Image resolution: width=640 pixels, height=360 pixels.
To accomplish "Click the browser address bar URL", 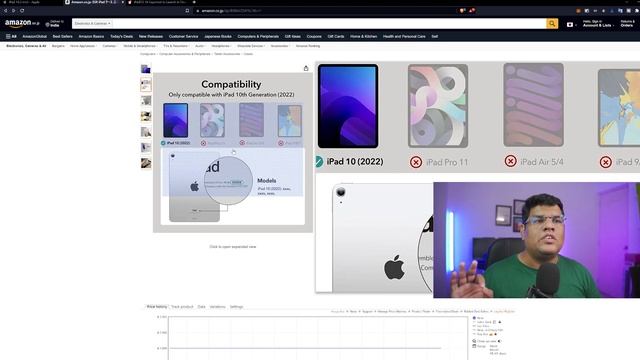I will [231, 11].
